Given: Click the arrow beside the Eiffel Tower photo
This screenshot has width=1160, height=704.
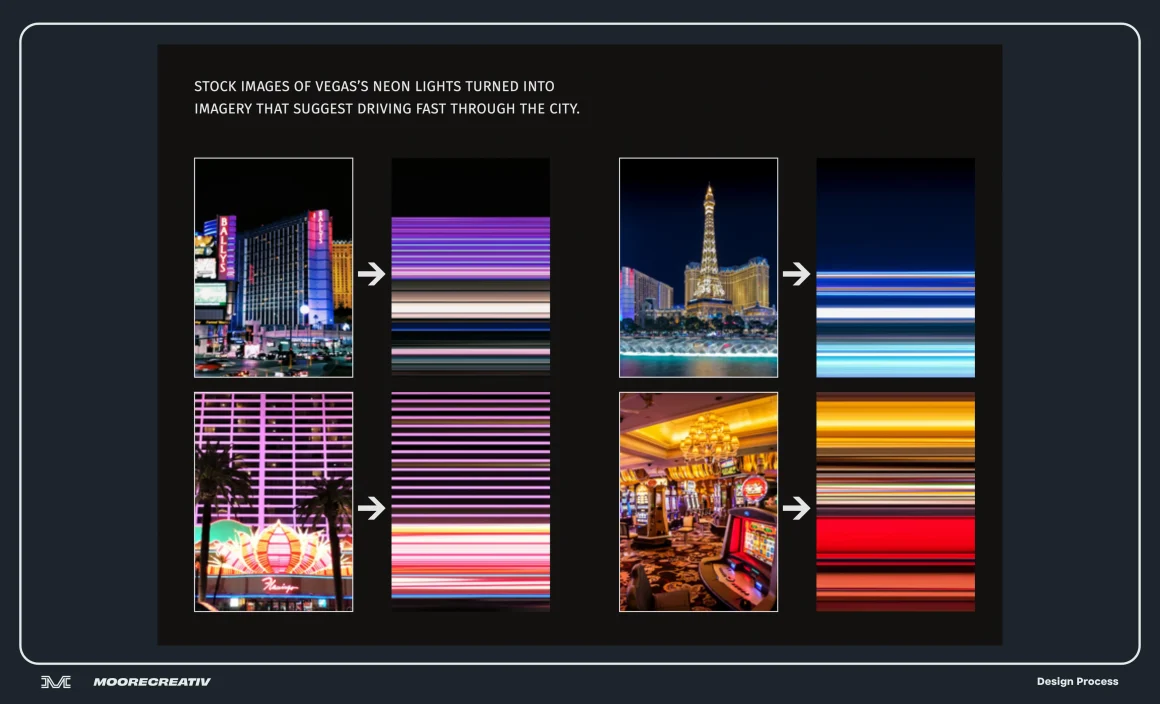Looking at the screenshot, I should [x=797, y=273].
